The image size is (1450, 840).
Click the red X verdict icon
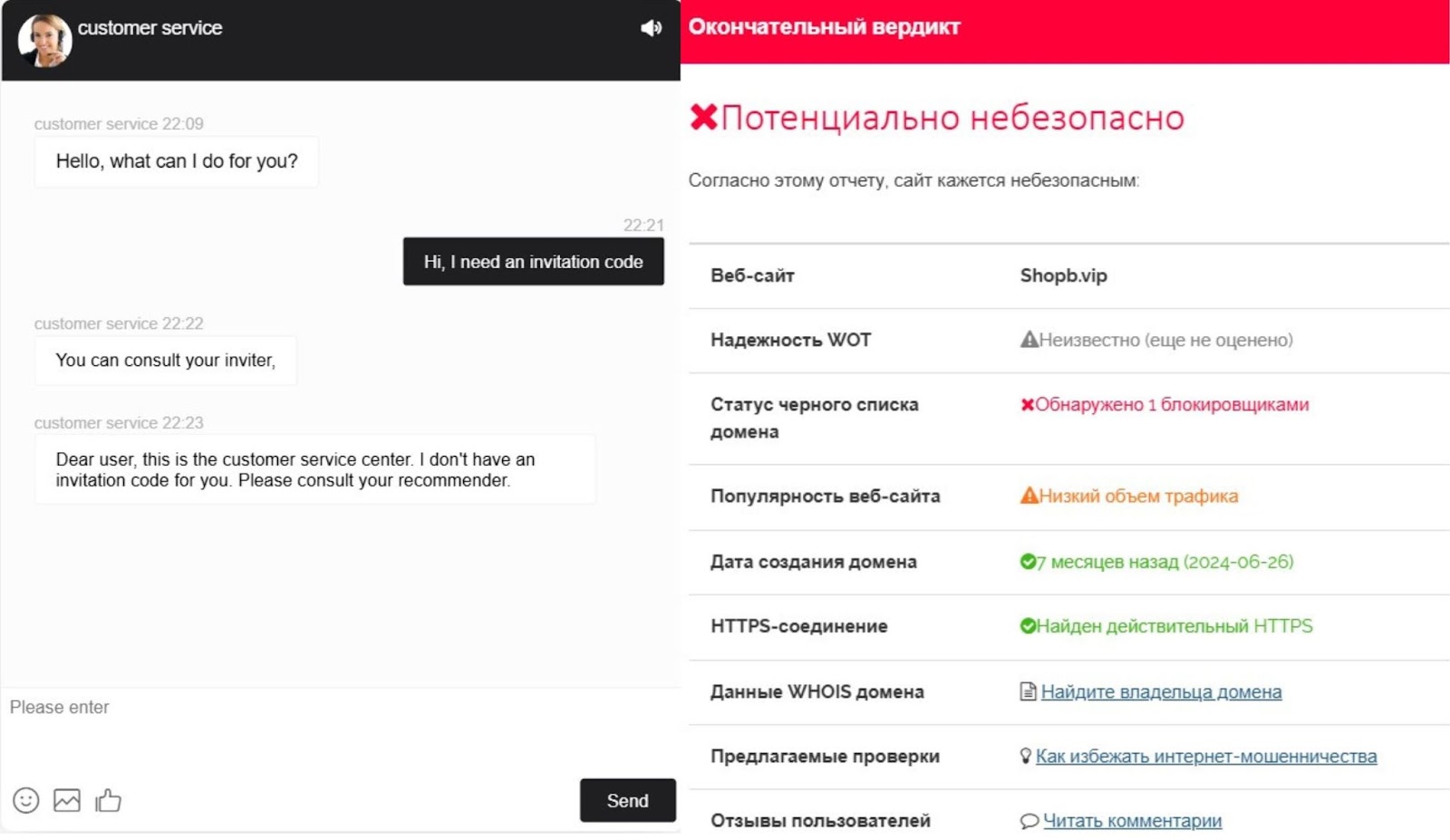tap(703, 118)
